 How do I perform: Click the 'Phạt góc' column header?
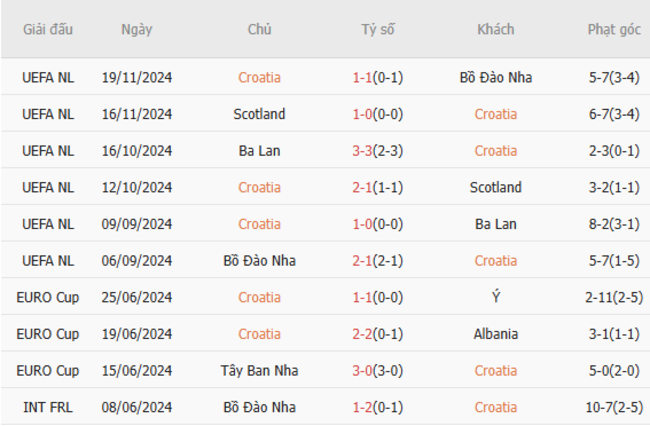(x=614, y=29)
